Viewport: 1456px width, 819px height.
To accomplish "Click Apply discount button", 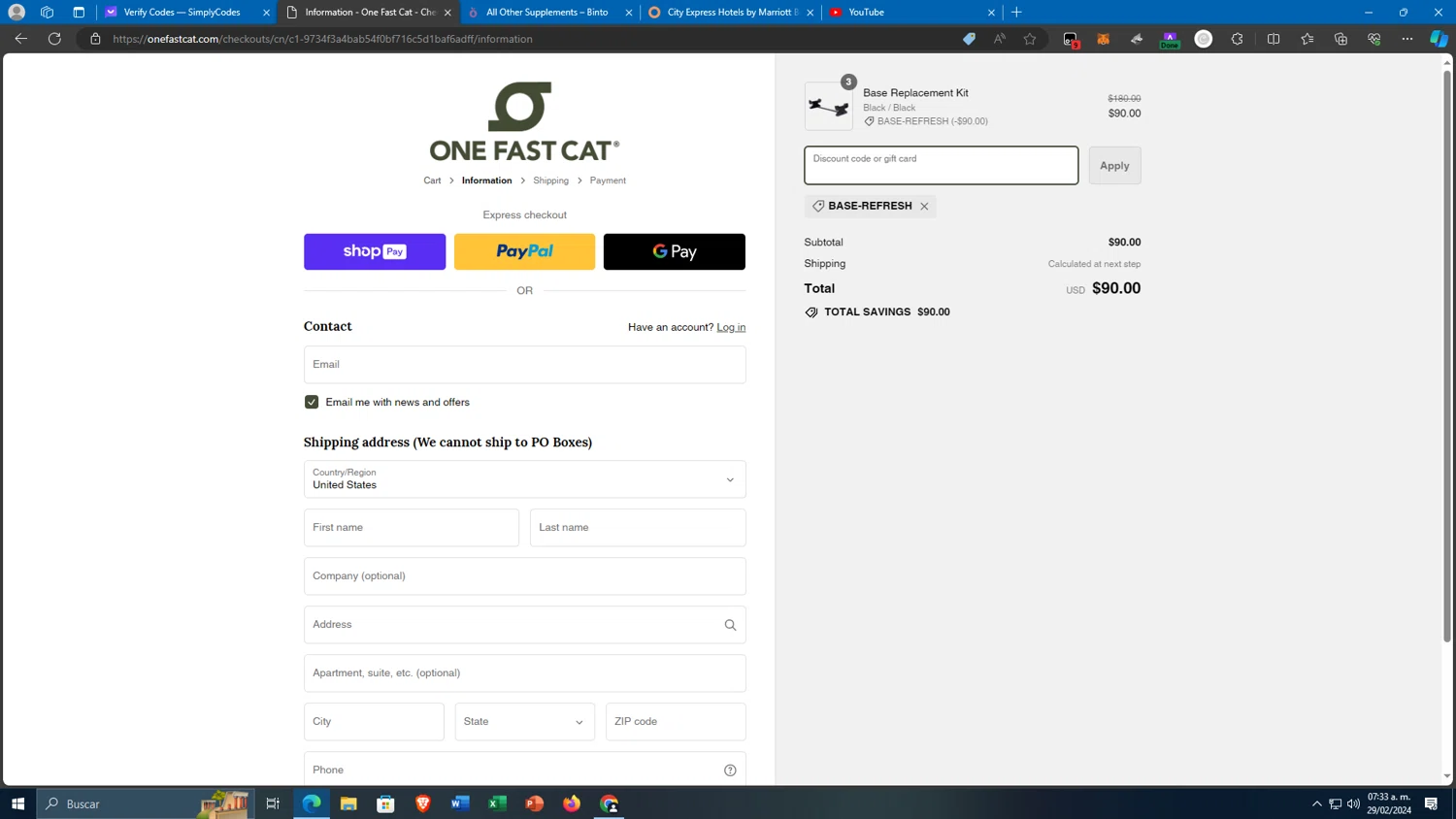I will [x=1114, y=166].
